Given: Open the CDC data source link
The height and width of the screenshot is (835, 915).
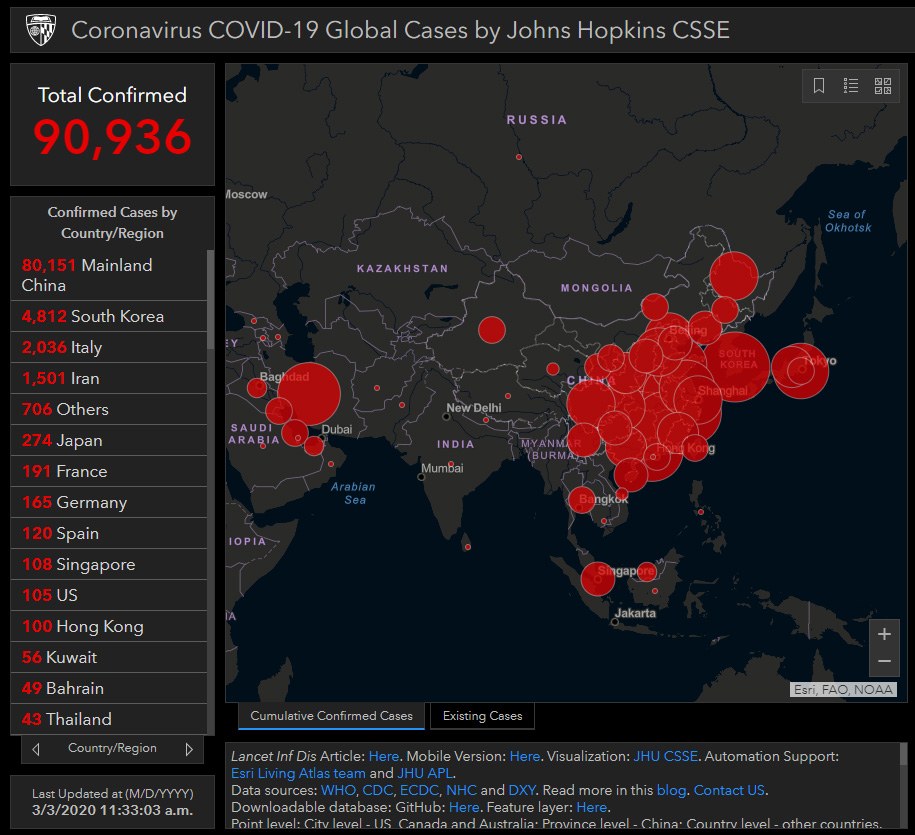Looking at the screenshot, I should pyautogui.click(x=378, y=790).
